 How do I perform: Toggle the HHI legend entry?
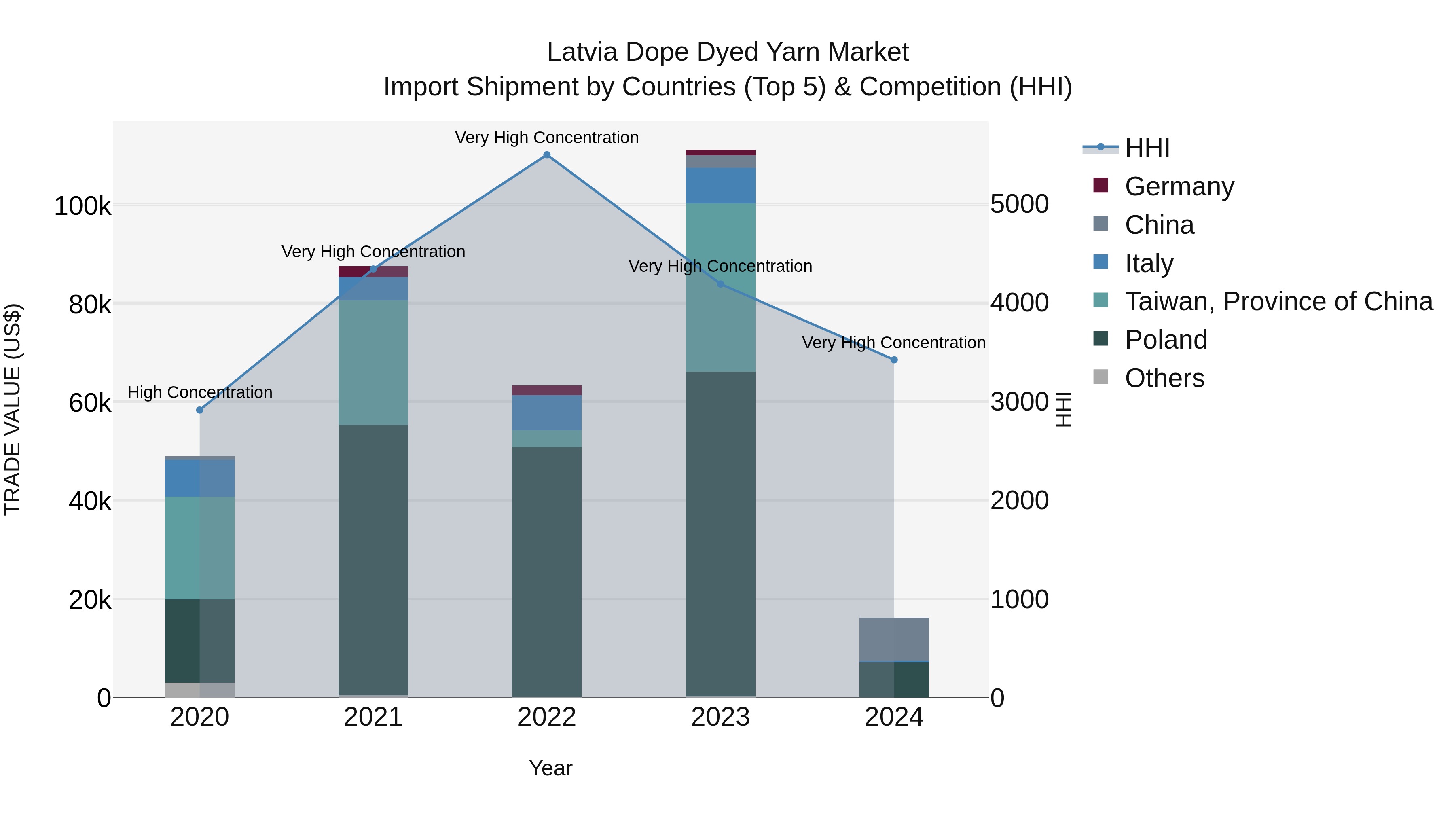pos(1126,148)
